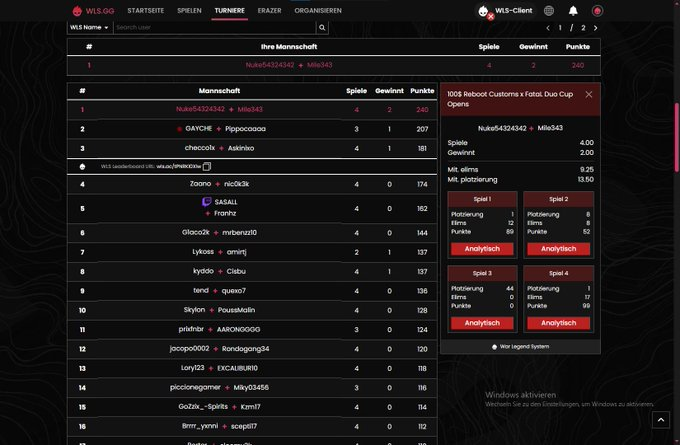Go to next leaderboard page arrow
680x445 pixels.
(595, 28)
